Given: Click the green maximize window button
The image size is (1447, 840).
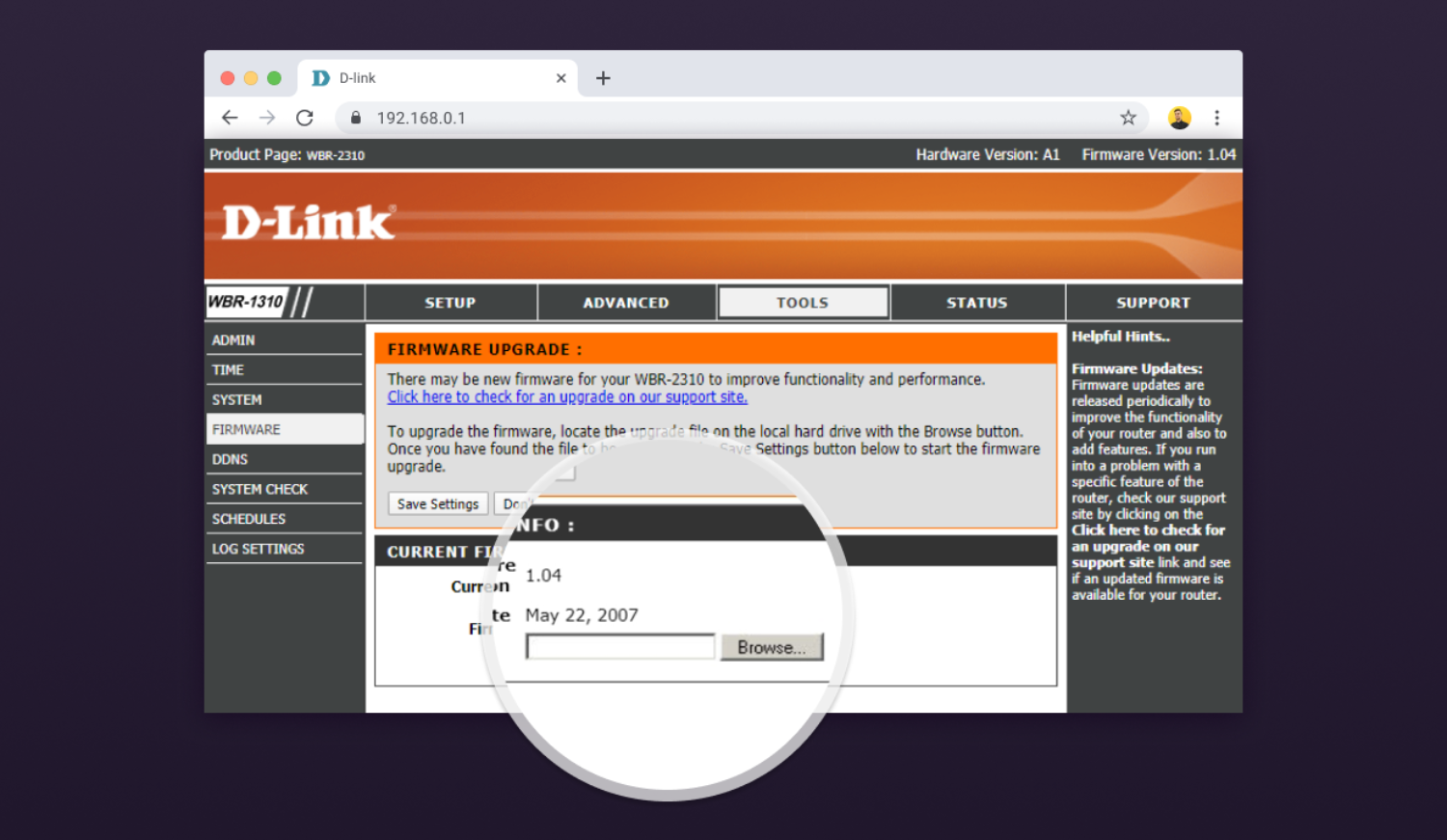Looking at the screenshot, I should pyautogui.click(x=274, y=78).
